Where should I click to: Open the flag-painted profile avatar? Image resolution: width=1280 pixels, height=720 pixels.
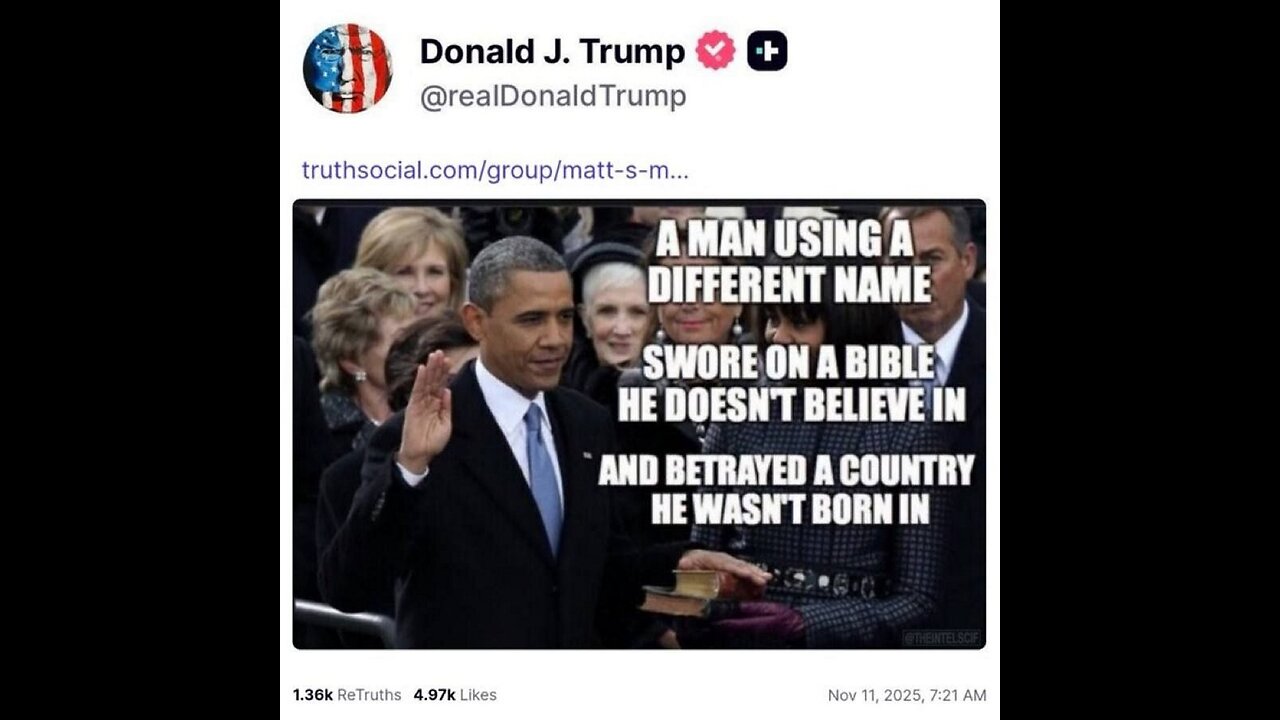tap(347, 68)
